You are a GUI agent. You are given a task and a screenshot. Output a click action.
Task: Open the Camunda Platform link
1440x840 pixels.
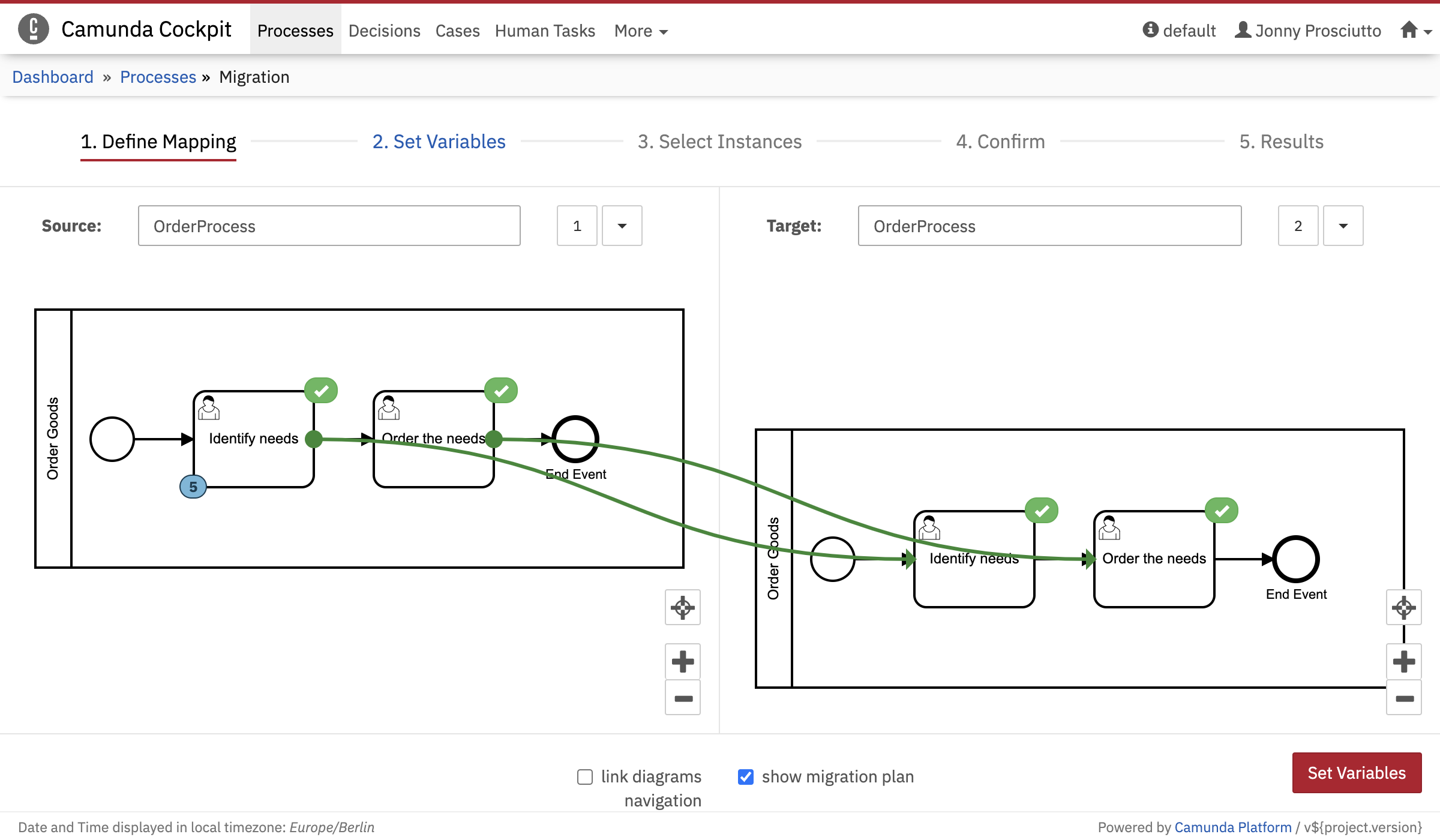(x=1232, y=827)
